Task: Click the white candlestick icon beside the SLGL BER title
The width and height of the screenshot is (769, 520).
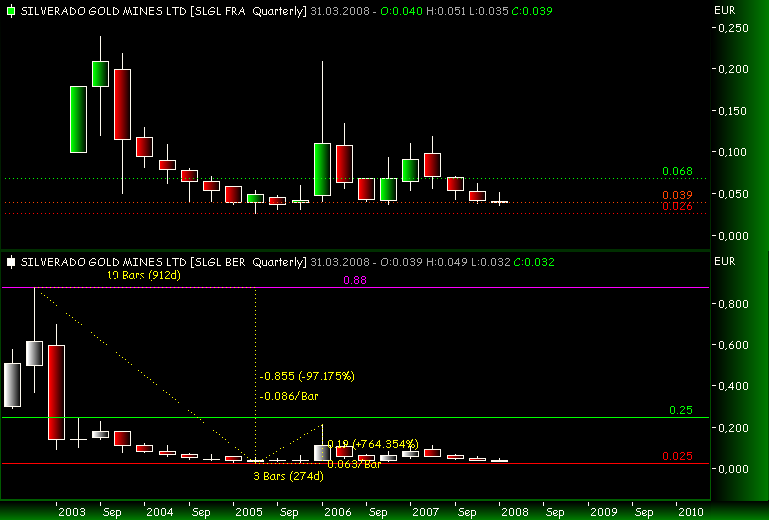Action: point(11,262)
